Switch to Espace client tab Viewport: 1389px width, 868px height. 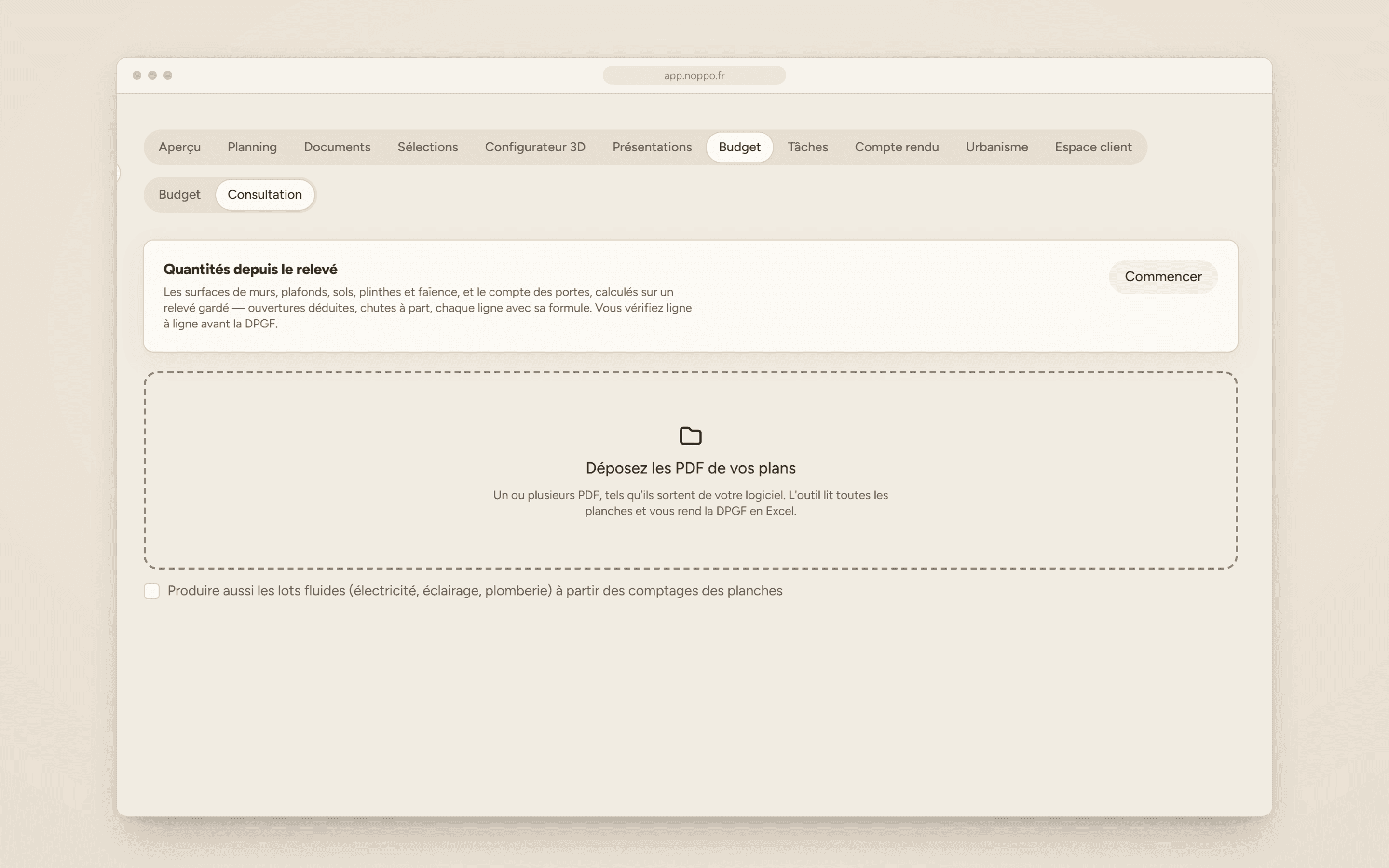[1093, 147]
